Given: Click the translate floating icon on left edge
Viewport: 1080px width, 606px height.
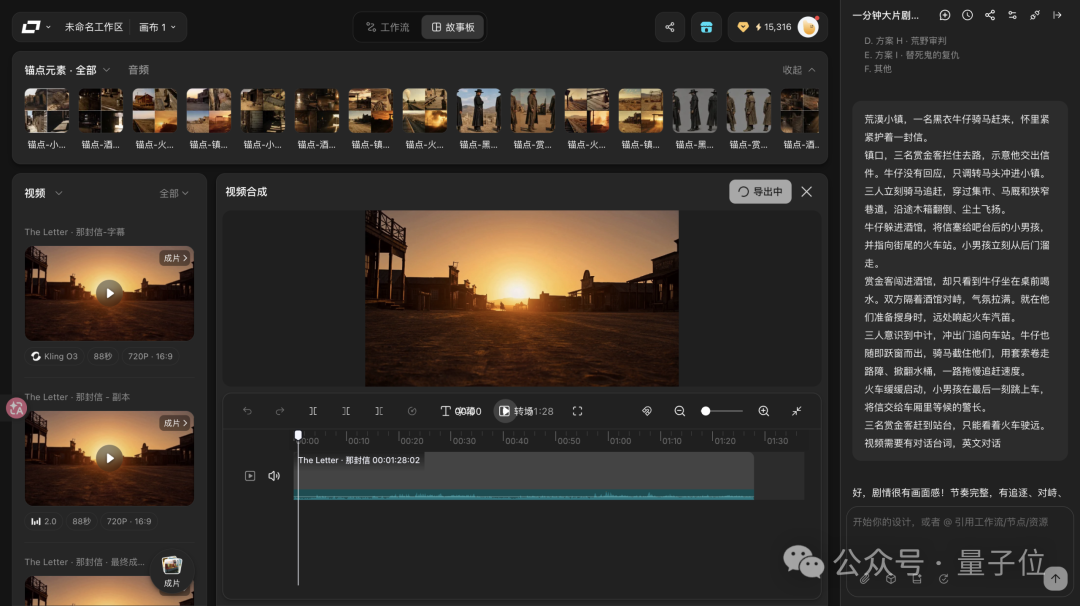Looking at the screenshot, I should pos(16,408).
